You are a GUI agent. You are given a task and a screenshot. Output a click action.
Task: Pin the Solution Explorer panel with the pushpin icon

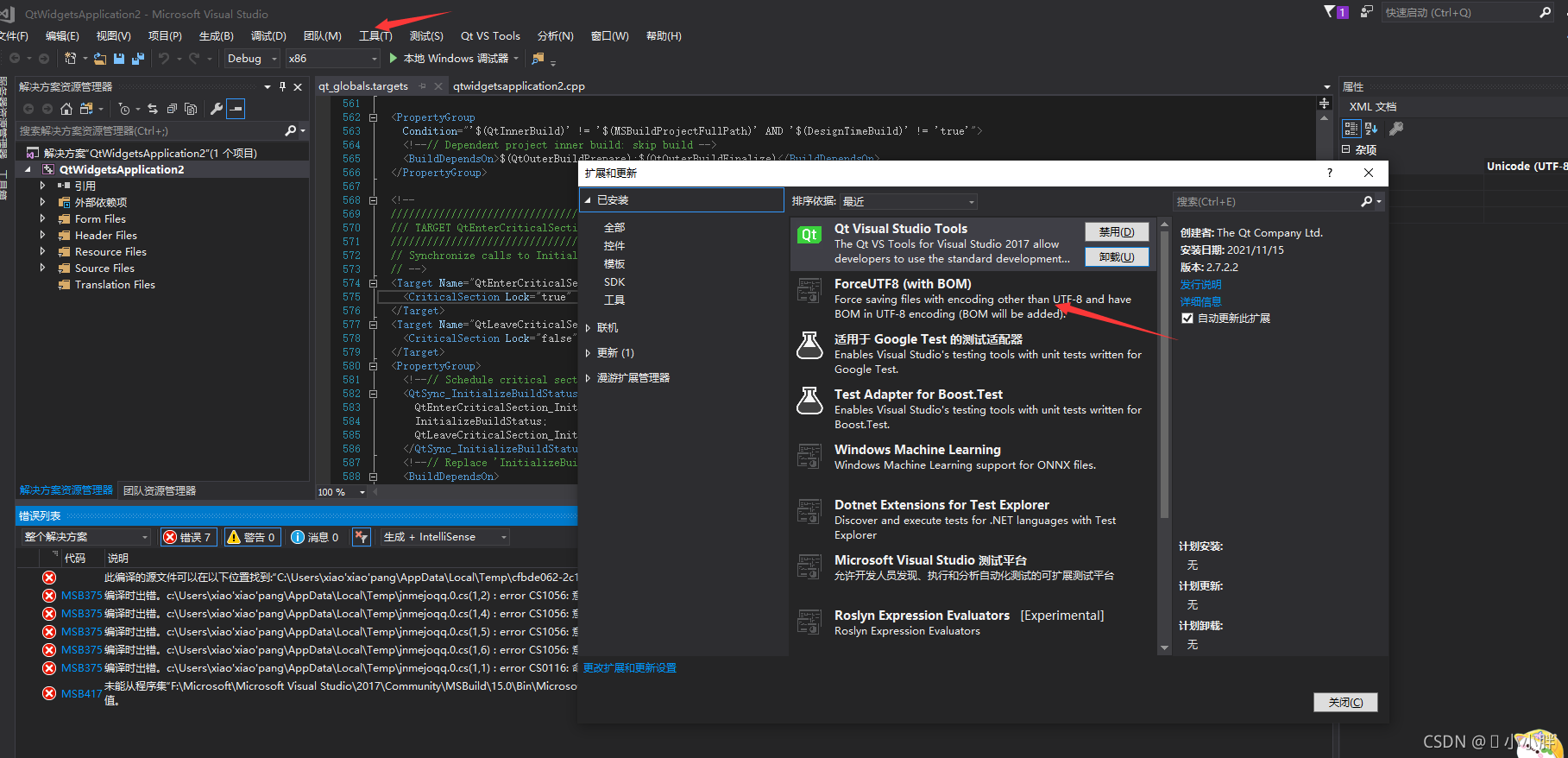coord(282,87)
